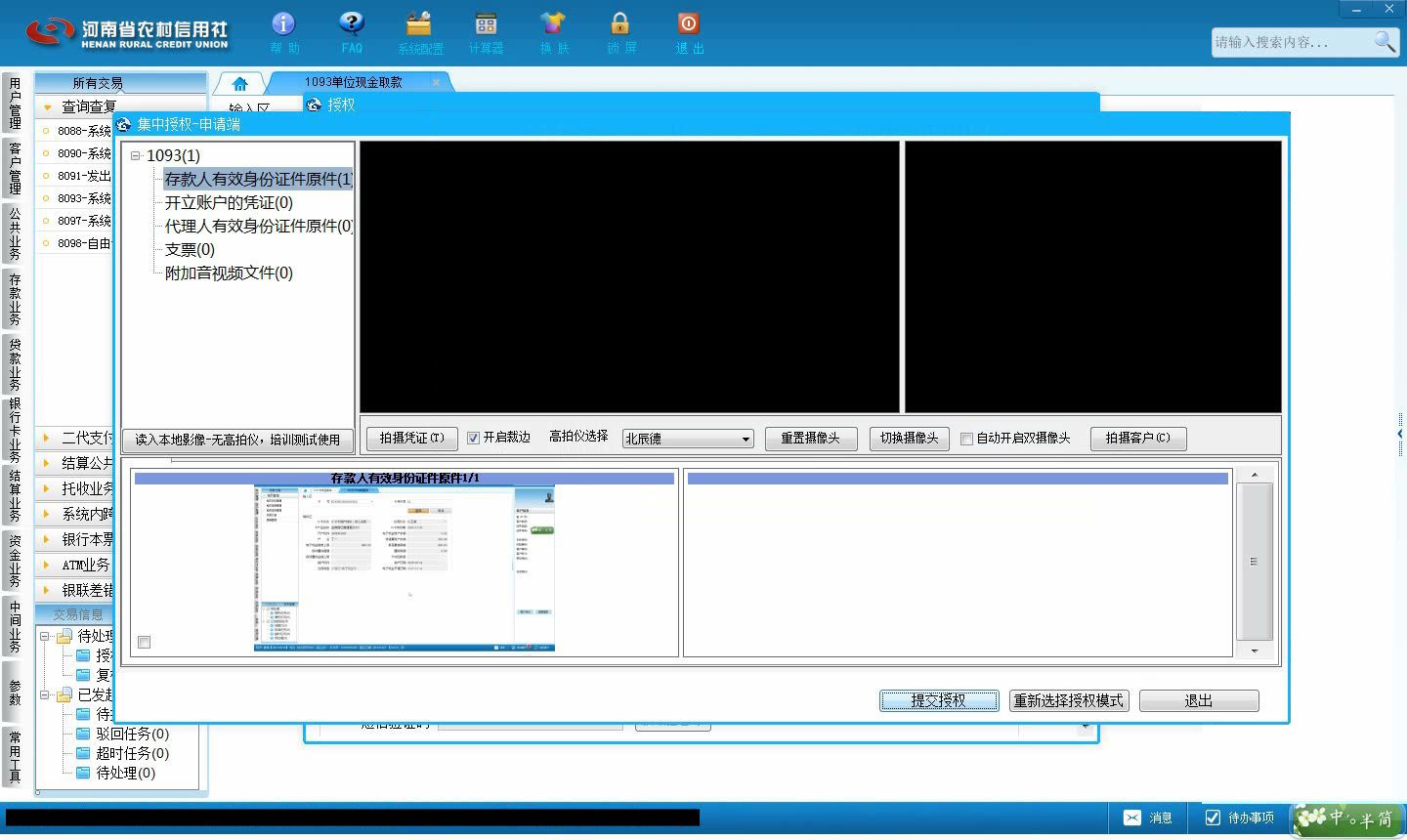Collapse the 1093(1) tree node
The height and width of the screenshot is (840, 1407).
(x=136, y=155)
